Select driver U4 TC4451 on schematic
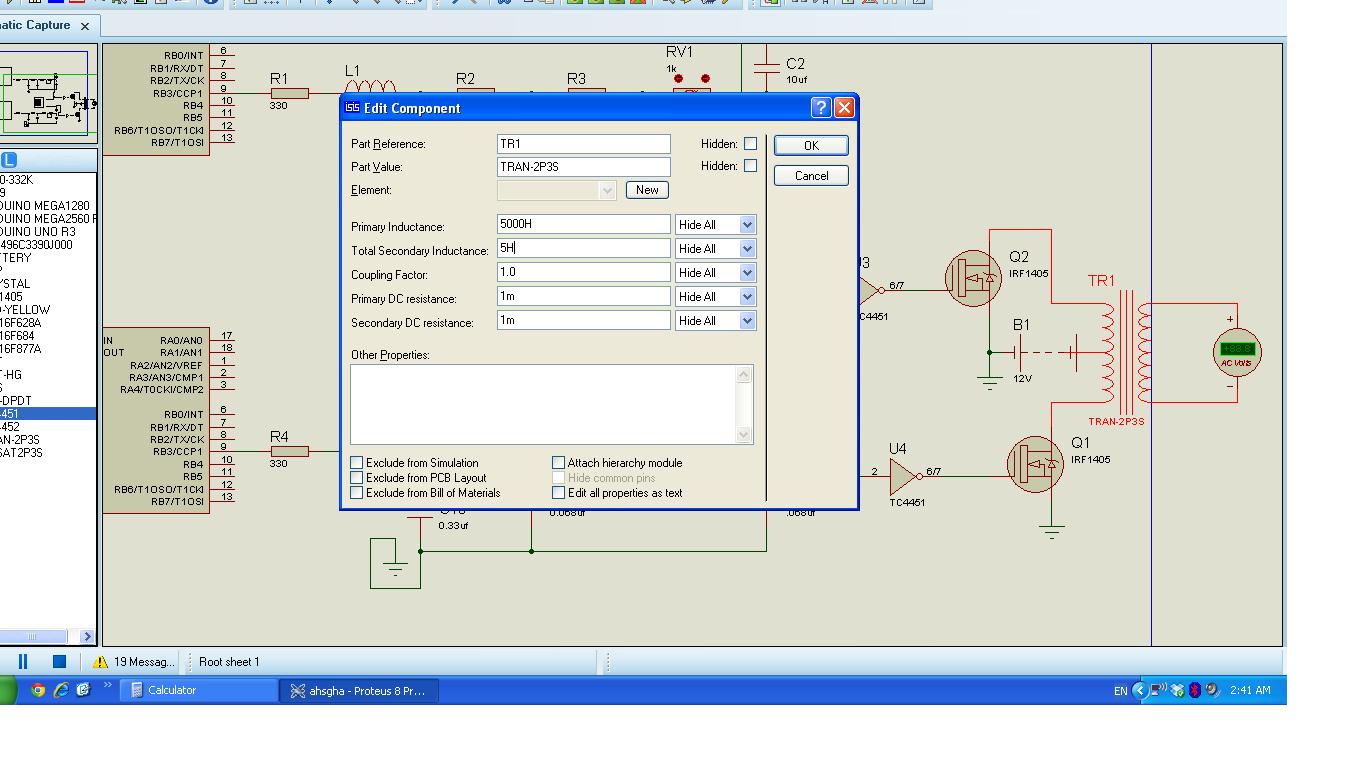The width and height of the screenshot is (1366, 768). click(x=905, y=476)
